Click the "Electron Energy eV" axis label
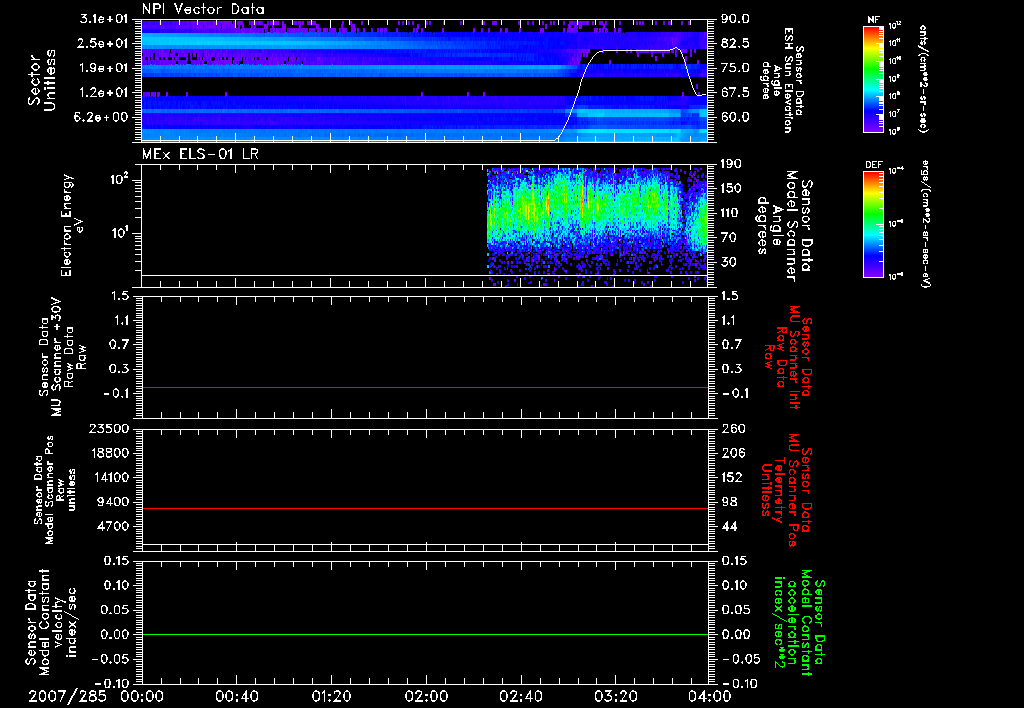This screenshot has width=1024, height=708. coord(73,225)
